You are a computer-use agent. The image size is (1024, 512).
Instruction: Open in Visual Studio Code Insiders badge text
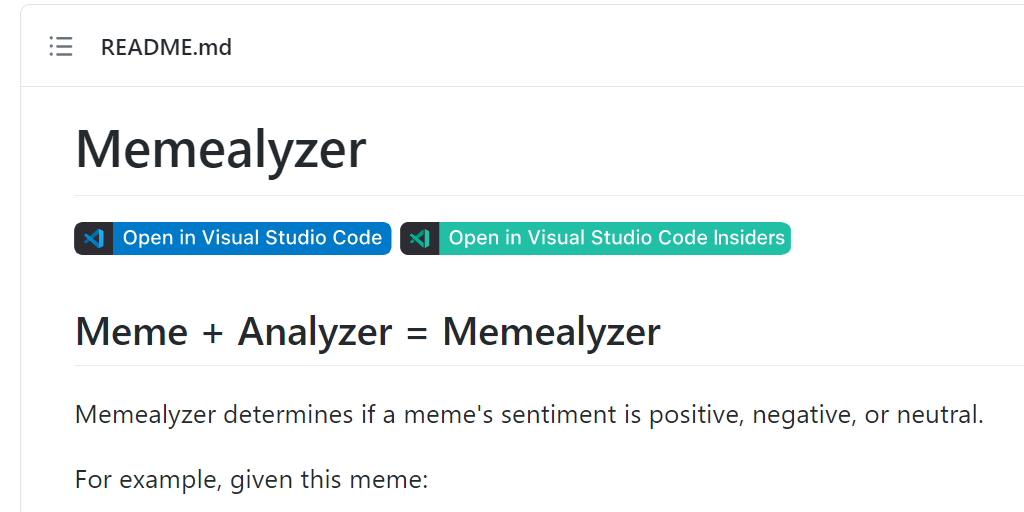click(616, 238)
